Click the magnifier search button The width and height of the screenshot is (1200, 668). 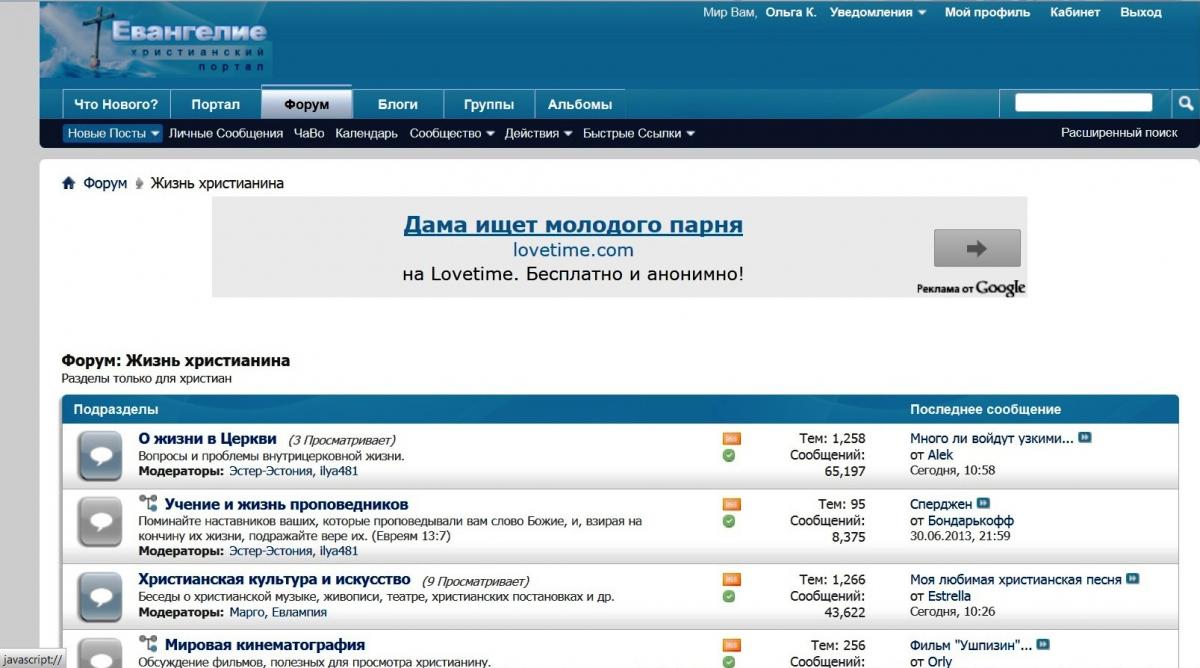[x=1184, y=103]
